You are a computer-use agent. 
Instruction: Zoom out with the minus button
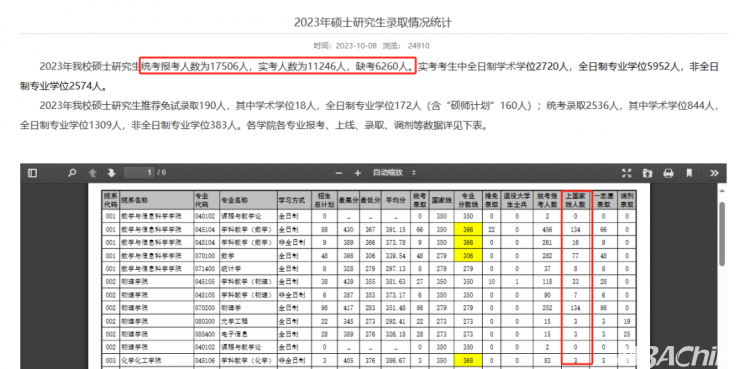coord(339,173)
